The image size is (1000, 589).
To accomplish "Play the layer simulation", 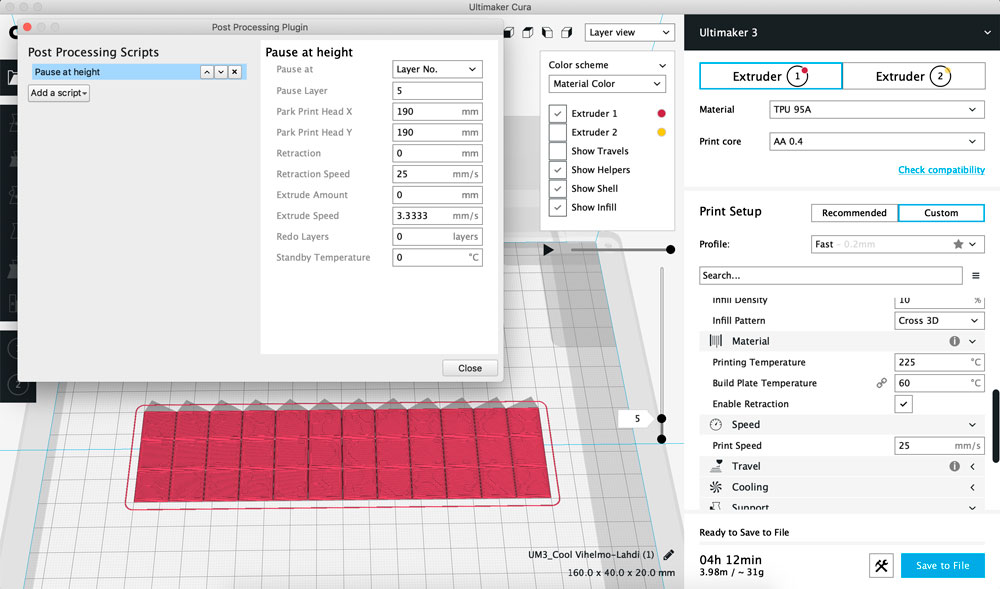I will 548,250.
